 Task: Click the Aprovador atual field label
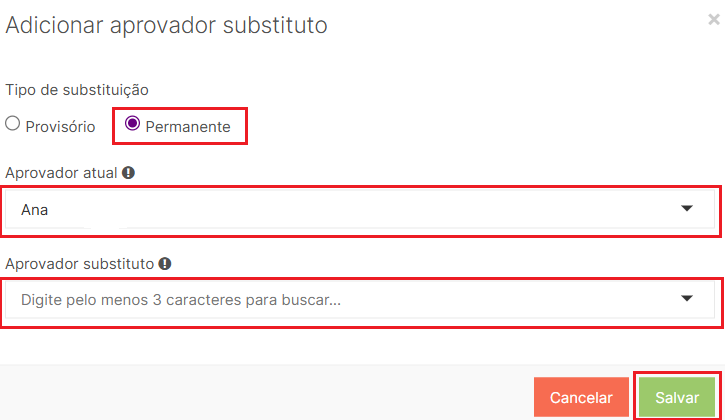(x=62, y=172)
